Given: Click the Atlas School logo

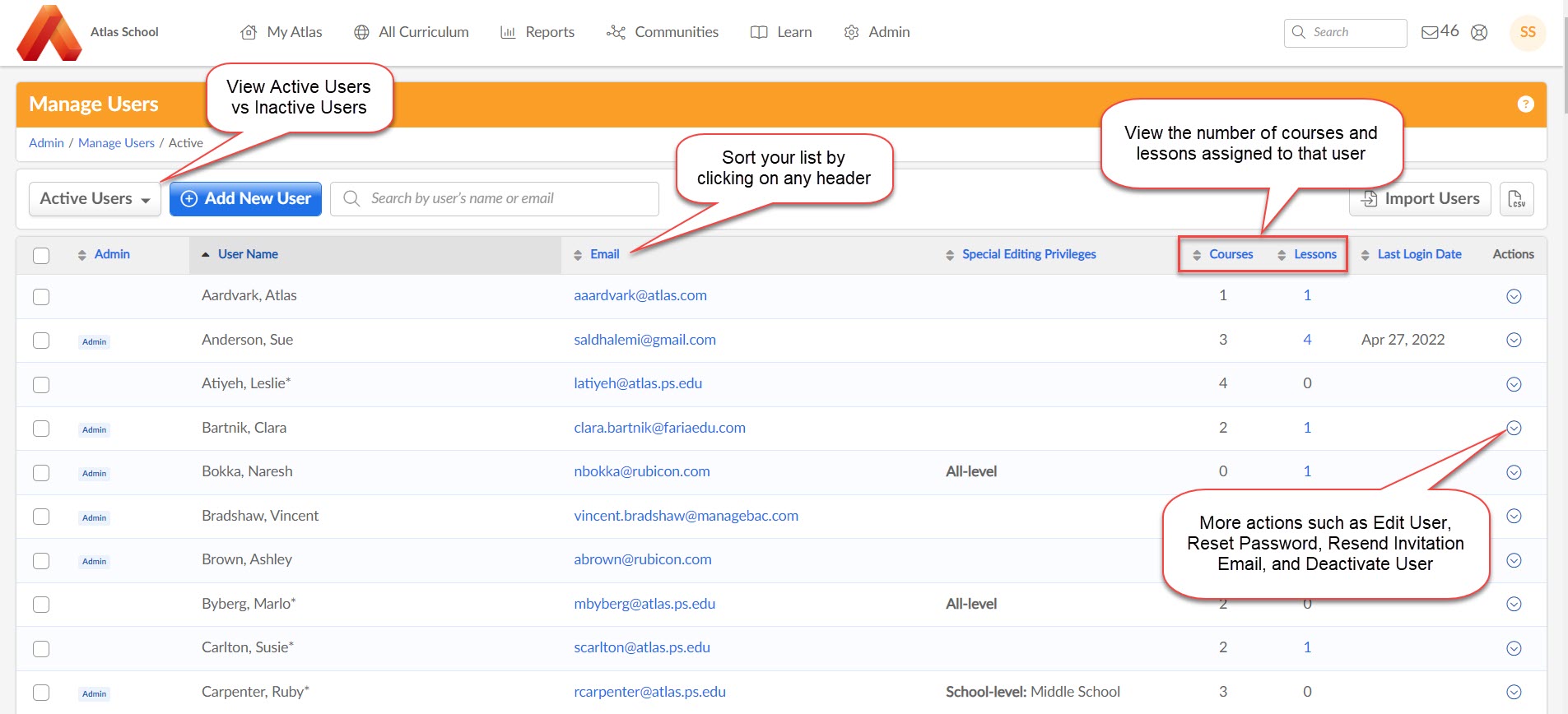Looking at the screenshot, I should click(49, 33).
